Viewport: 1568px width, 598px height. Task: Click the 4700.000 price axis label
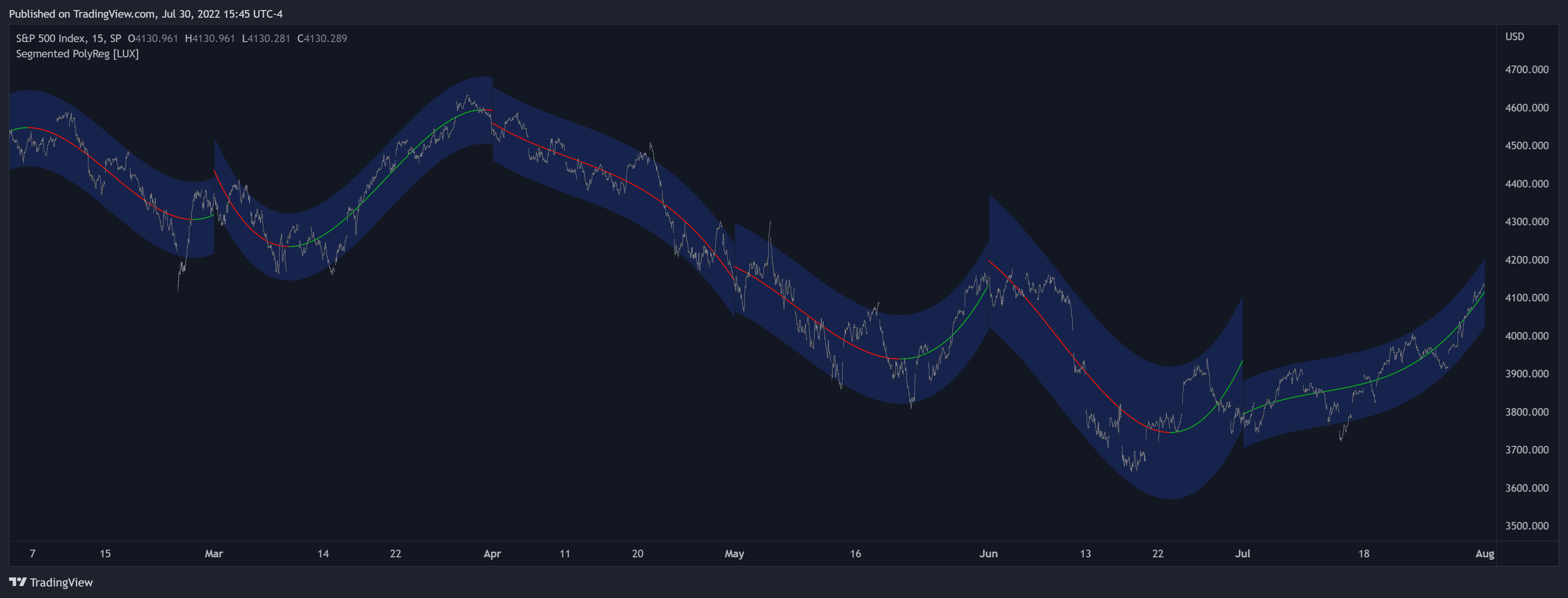(x=1526, y=69)
